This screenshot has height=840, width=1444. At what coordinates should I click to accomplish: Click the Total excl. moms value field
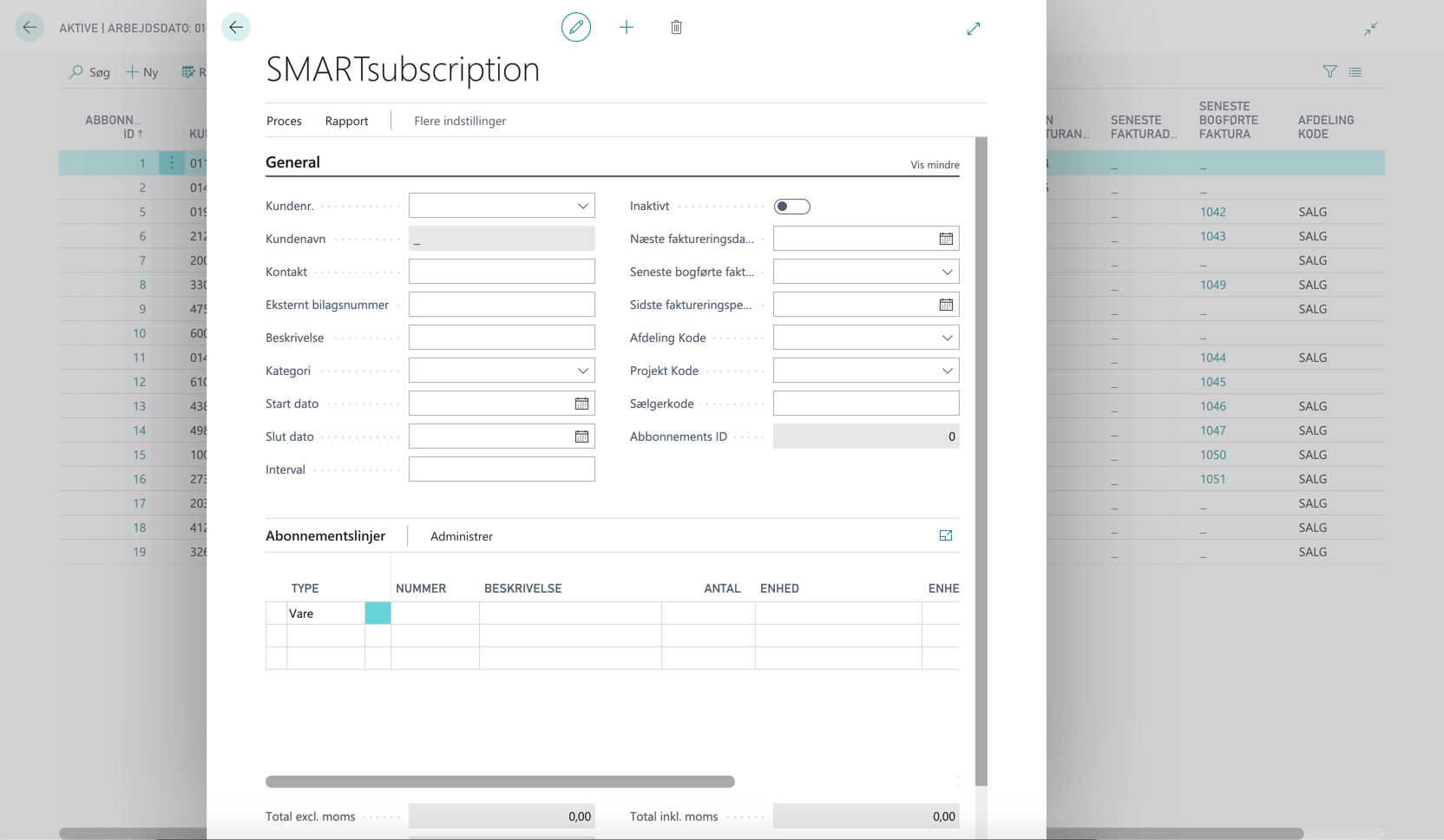[502, 817]
